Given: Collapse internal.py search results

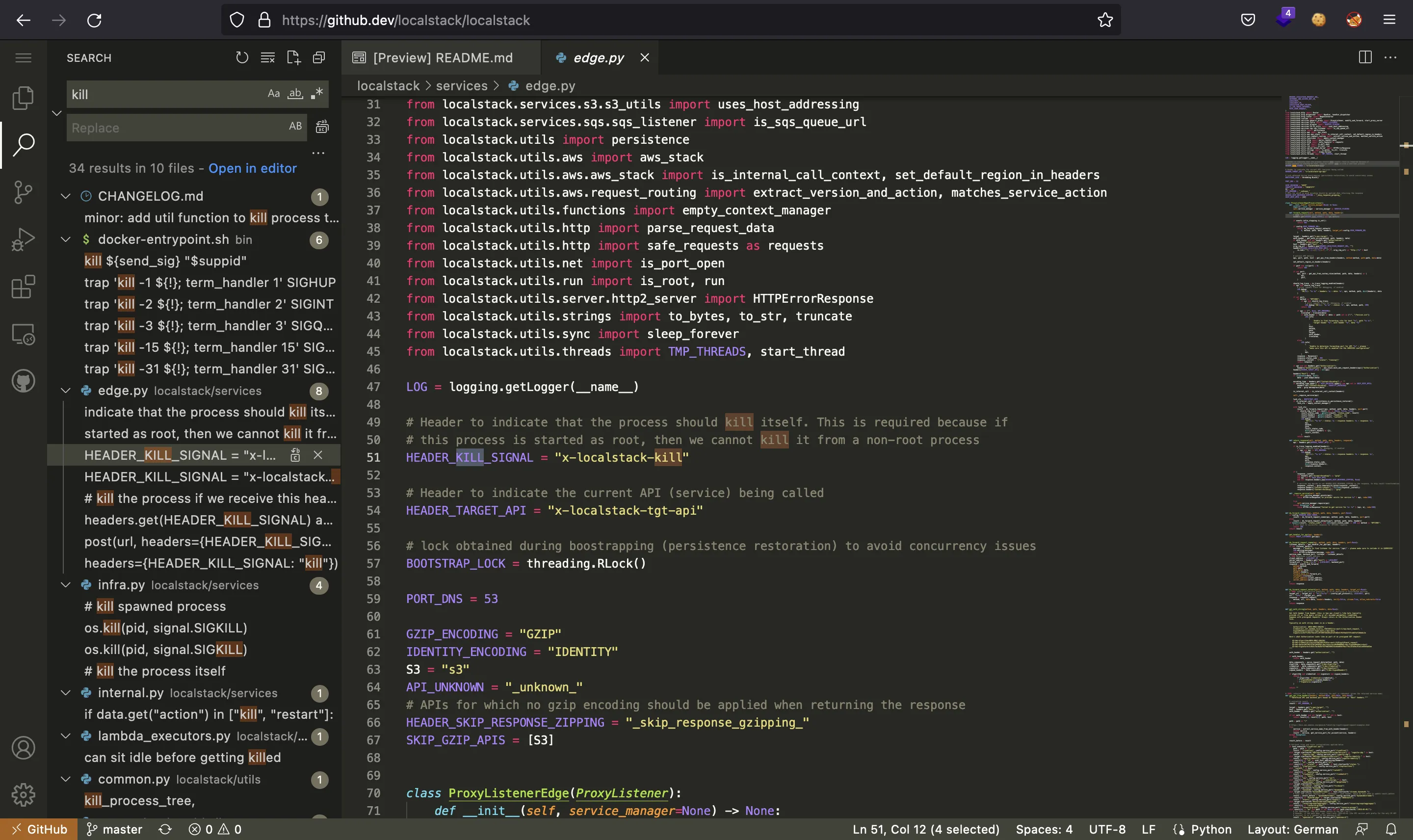Looking at the screenshot, I should tap(66, 693).
